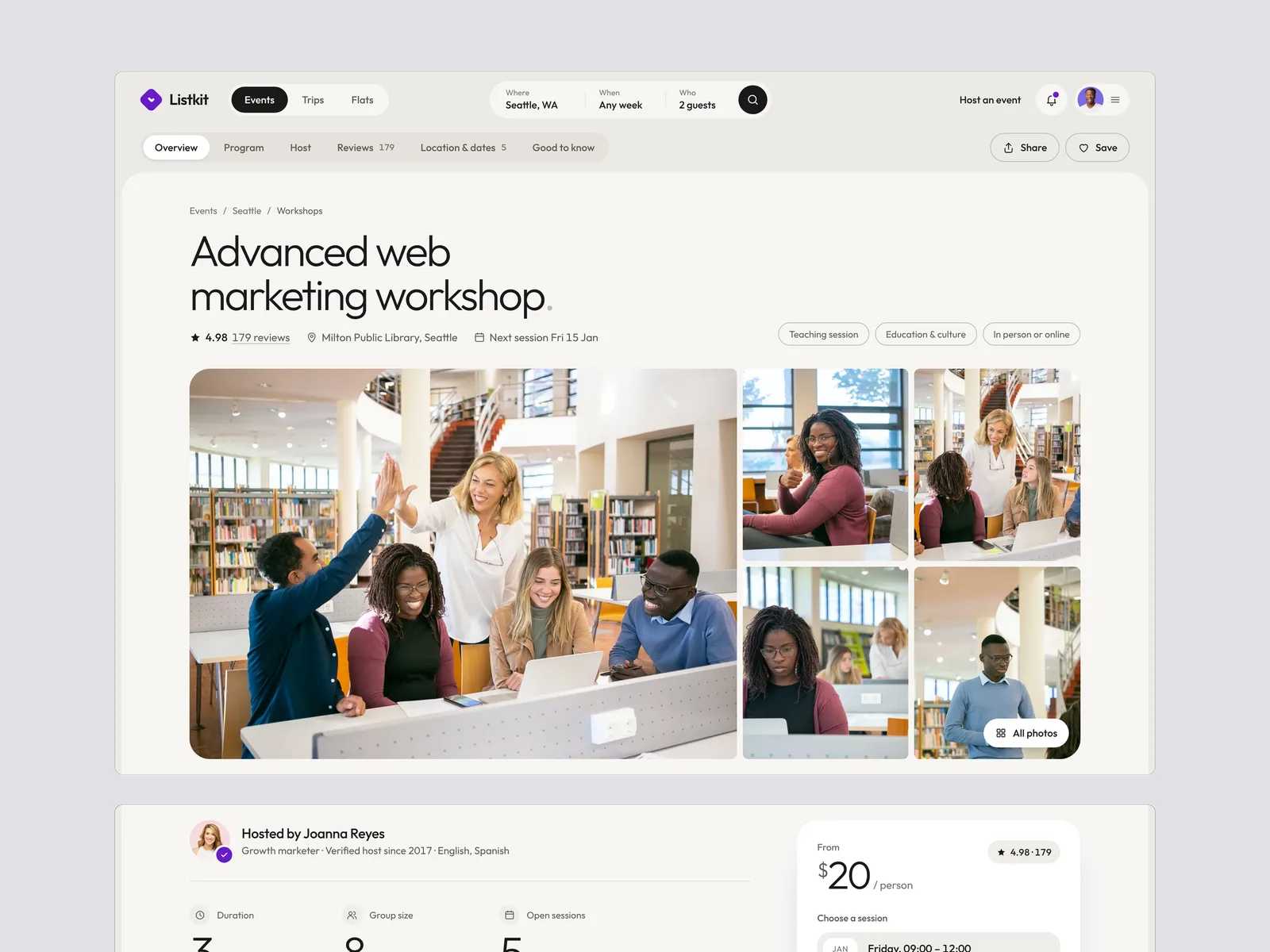Click the Host an event link
This screenshot has height=952, width=1270.
pos(990,100)
